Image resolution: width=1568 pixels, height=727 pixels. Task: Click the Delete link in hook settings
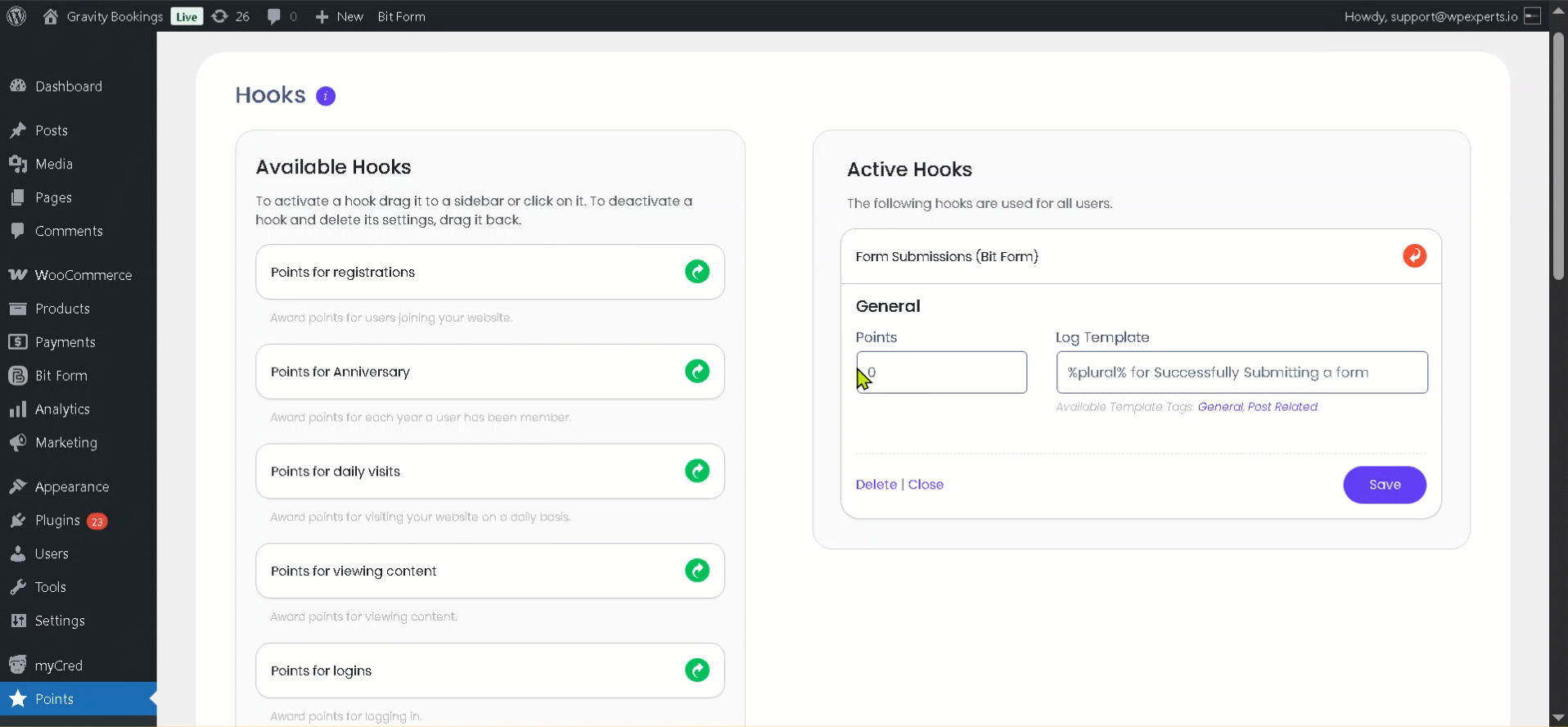click(876, 485)
